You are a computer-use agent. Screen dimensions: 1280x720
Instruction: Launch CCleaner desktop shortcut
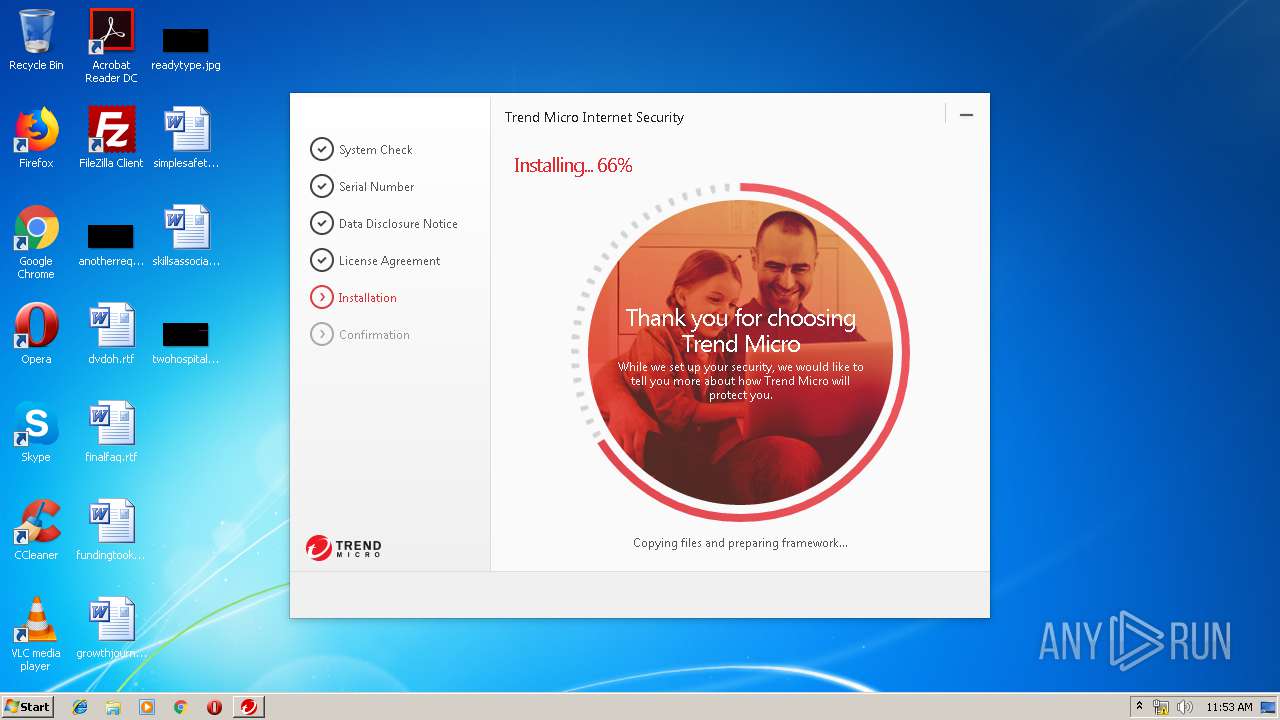pyautogui.click(x=36, y=531)
